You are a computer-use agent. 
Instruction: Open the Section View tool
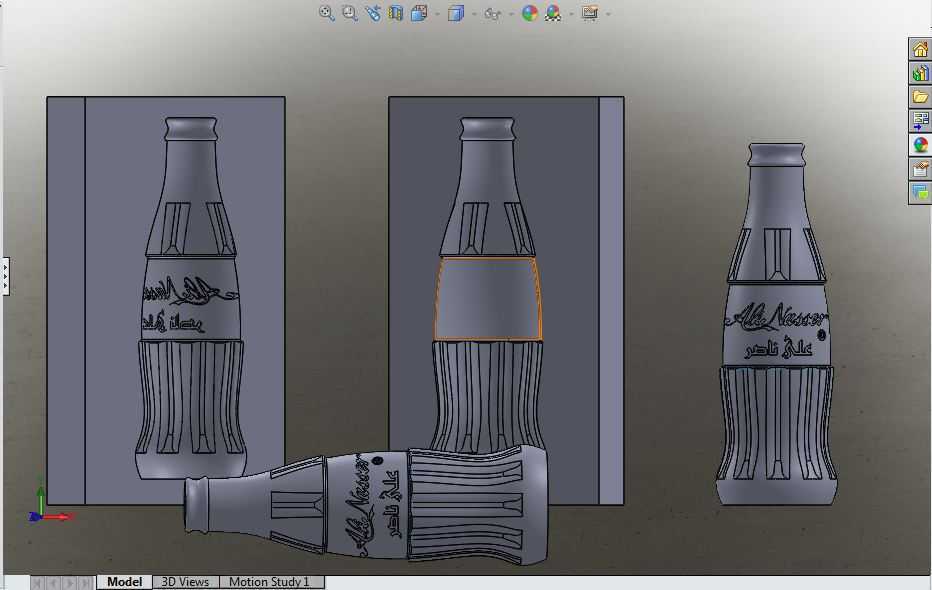pos(396,12)
